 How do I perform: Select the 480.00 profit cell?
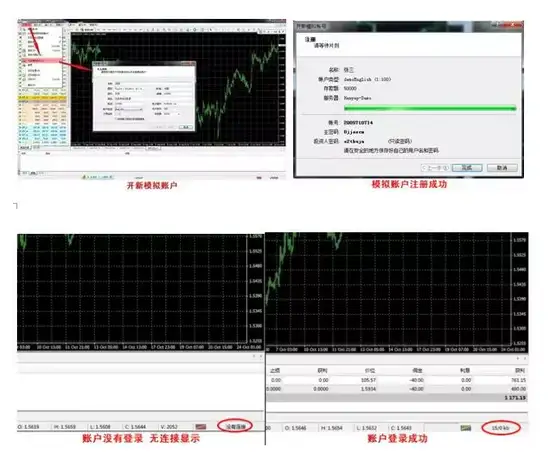[519, 389]
